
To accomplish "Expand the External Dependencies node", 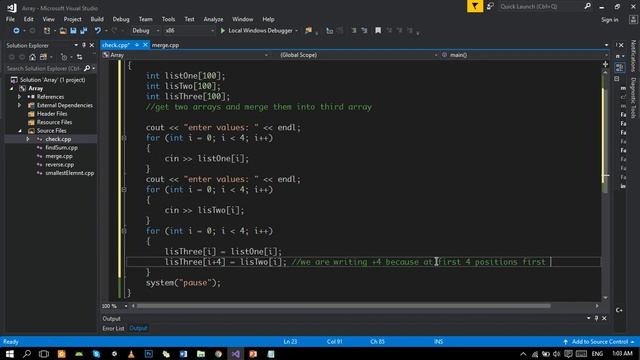I will pyautogui.click(x=19, y=105).
